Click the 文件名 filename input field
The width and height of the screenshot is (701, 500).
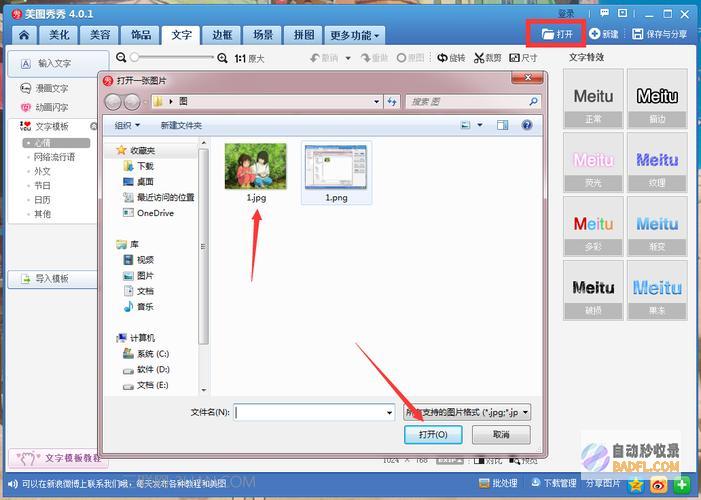(x=314, y=412)
